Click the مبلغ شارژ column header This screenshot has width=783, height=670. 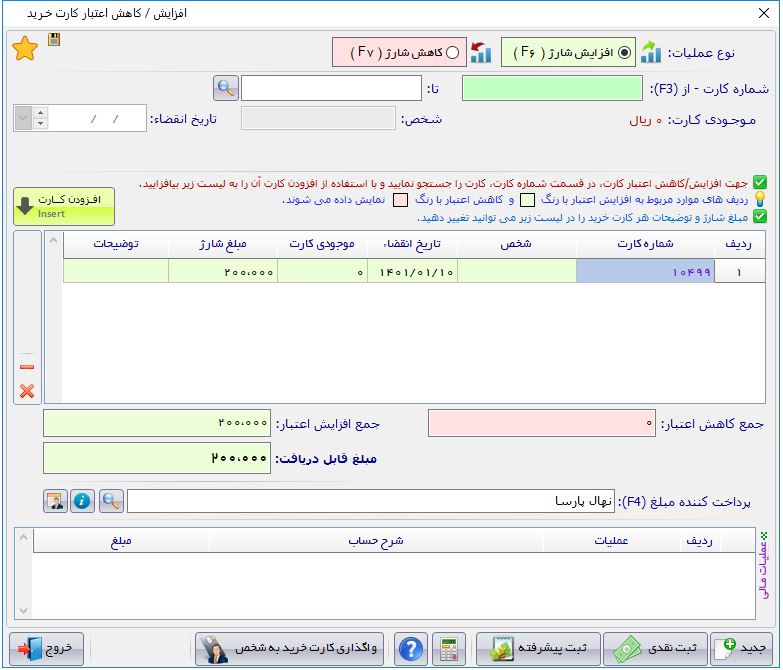pos(222,245)
